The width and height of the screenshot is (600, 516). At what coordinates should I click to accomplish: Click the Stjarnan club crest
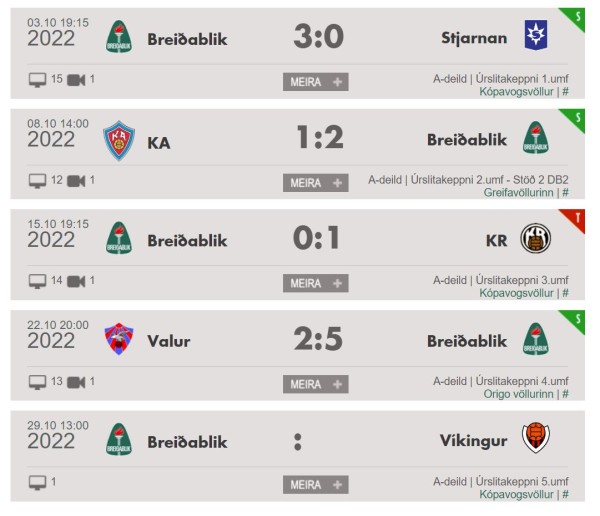coord(535,35)
